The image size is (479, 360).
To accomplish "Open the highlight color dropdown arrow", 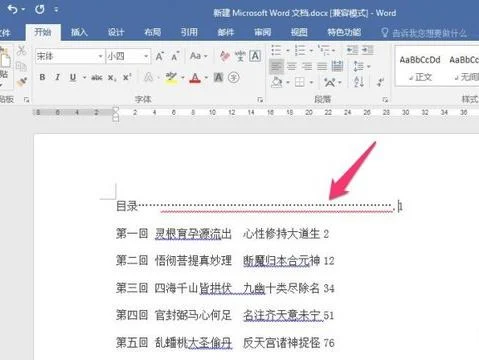I will coord(183,78).
